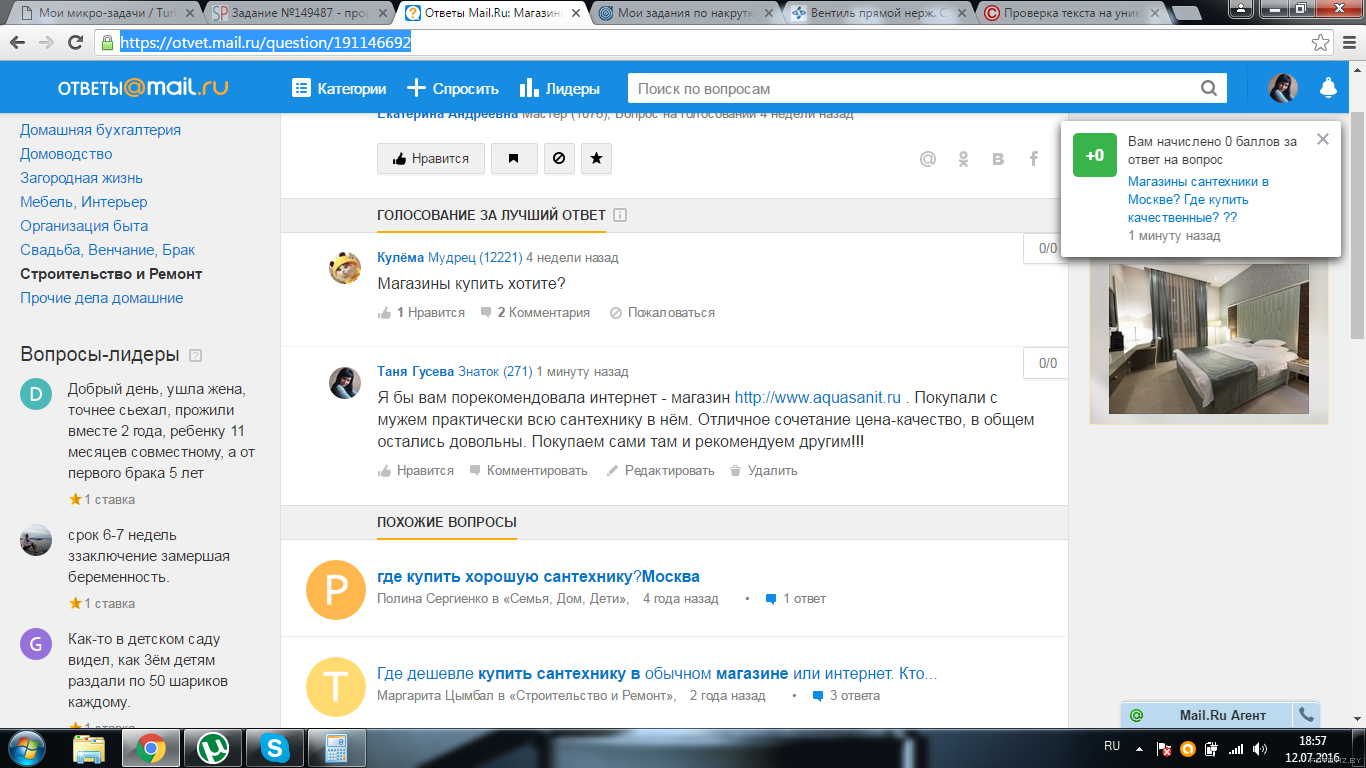Click the search magnifier icon
The height and width of the screenshot is (768, 1366).
(x=1208, y=88)
